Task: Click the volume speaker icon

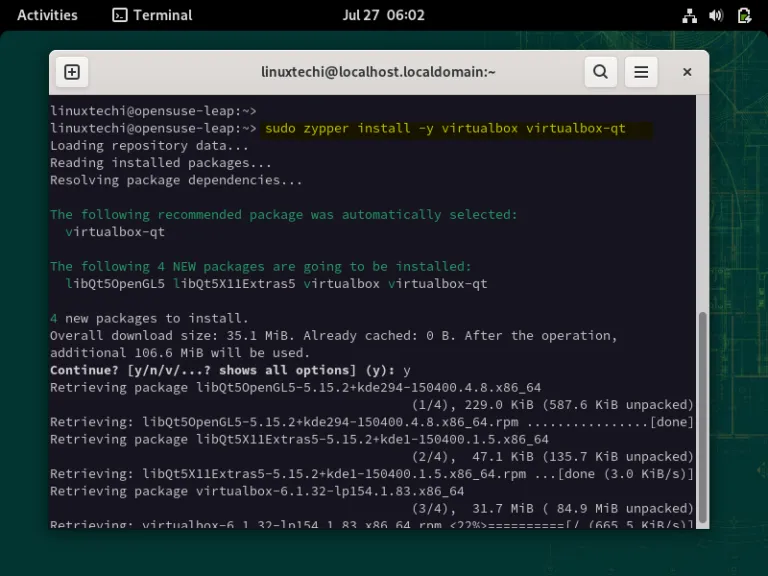Action: coord(716,16)
